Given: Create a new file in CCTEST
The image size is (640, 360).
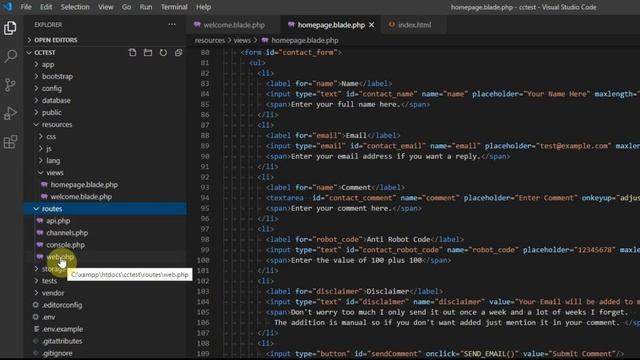Looking at the screenshot, I should (x=132, y=53).
